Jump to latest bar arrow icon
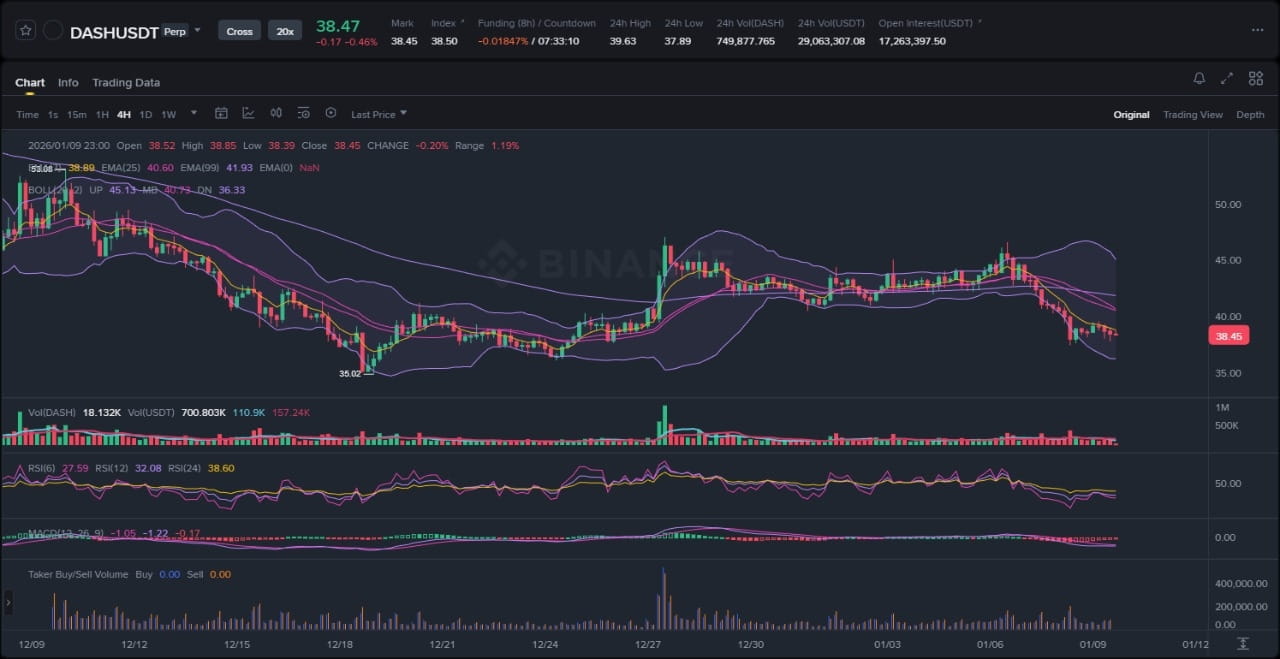Image resolution: width=1280 pixels, height=659 pixels. click(x=1243, y=643)
